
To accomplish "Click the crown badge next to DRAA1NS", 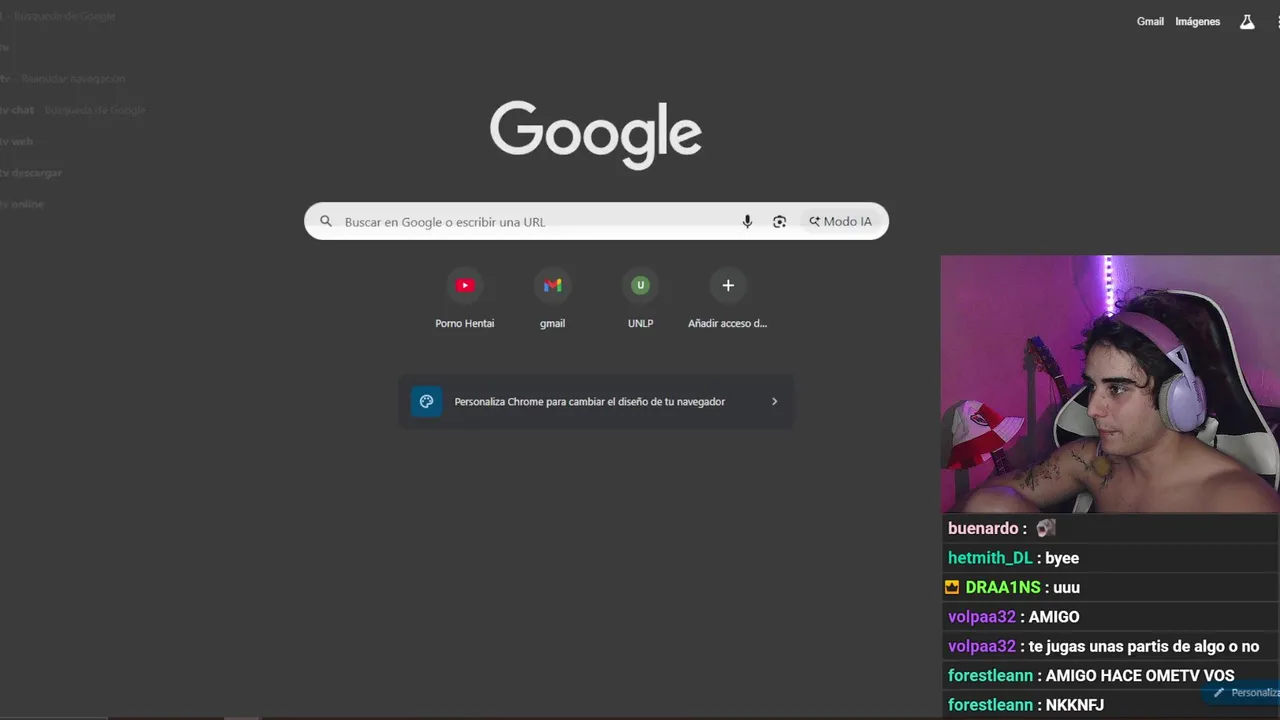I will (952, 587).
